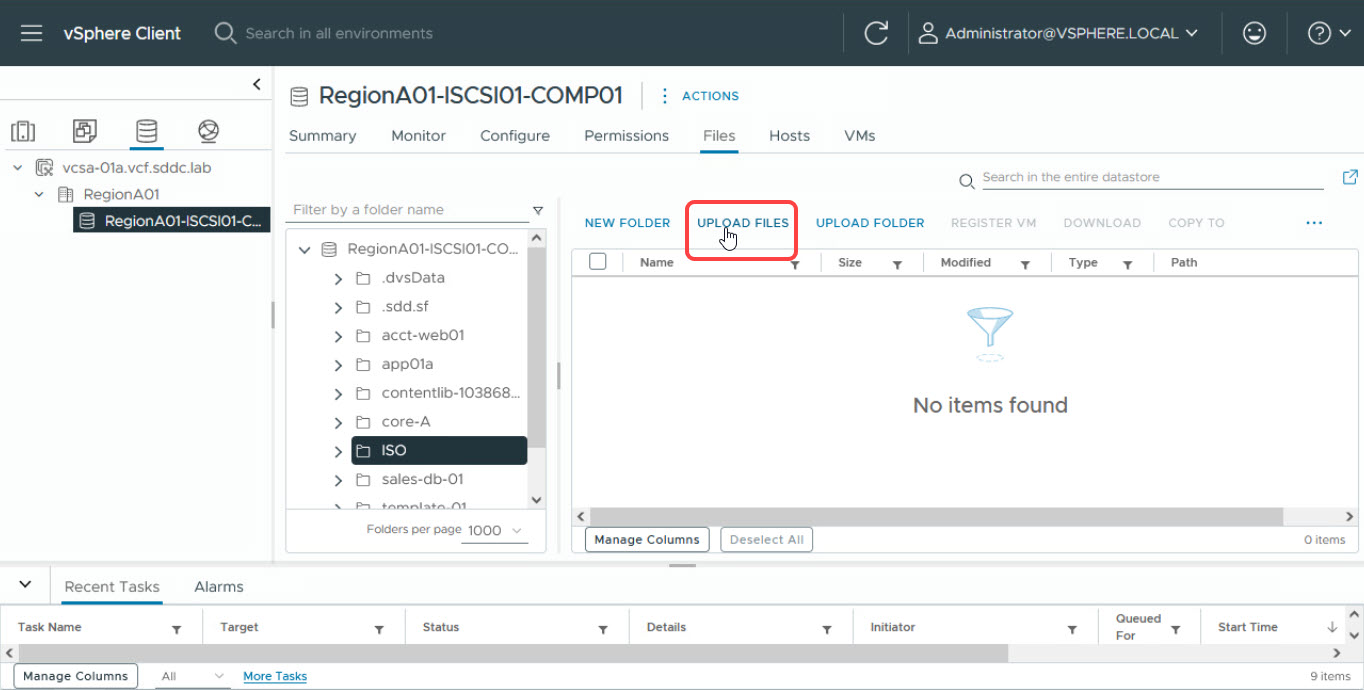This screenshot has height=690, width=1364.
Task: Expand the acct-web01 folder
Action: click(x=339, y=336)
